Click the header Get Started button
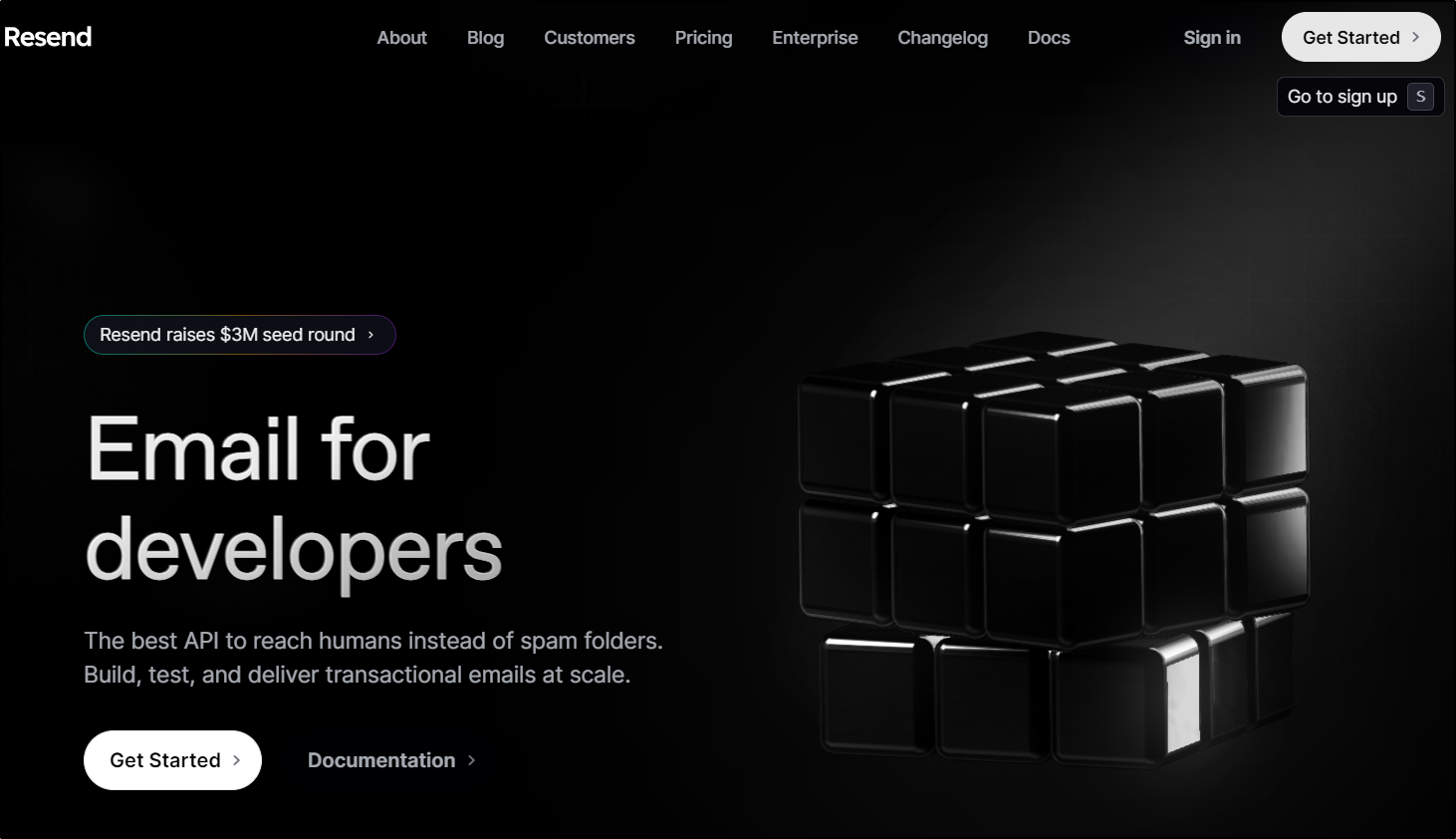This screenshot has width=1456, height=839. pos(1360,37)
